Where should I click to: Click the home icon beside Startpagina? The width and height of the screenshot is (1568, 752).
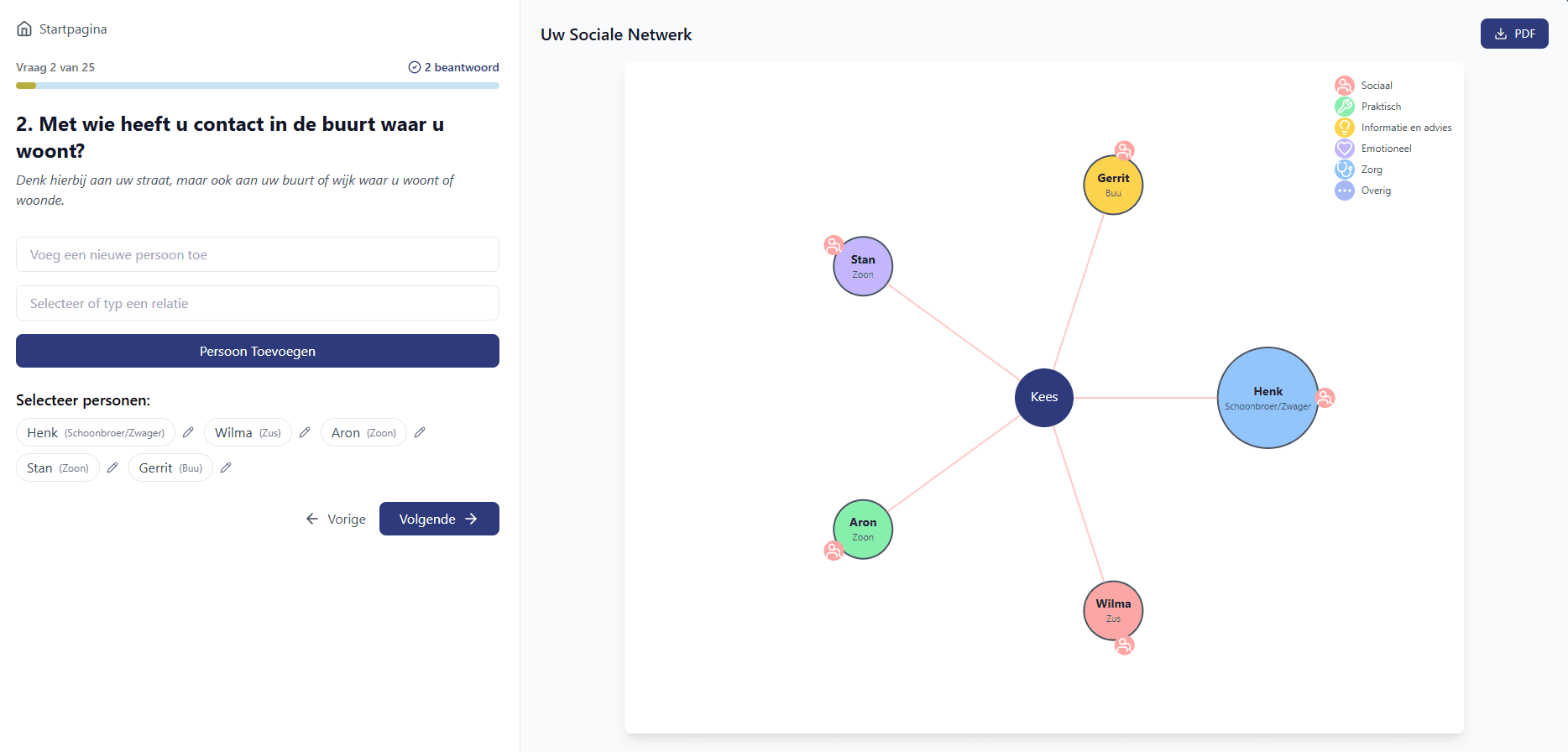24,29
